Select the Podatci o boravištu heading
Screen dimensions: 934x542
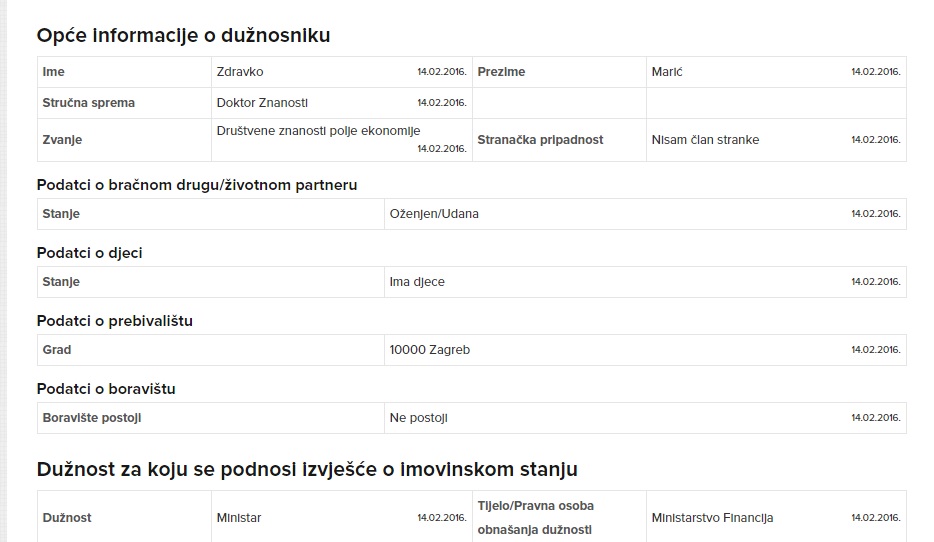106,389
